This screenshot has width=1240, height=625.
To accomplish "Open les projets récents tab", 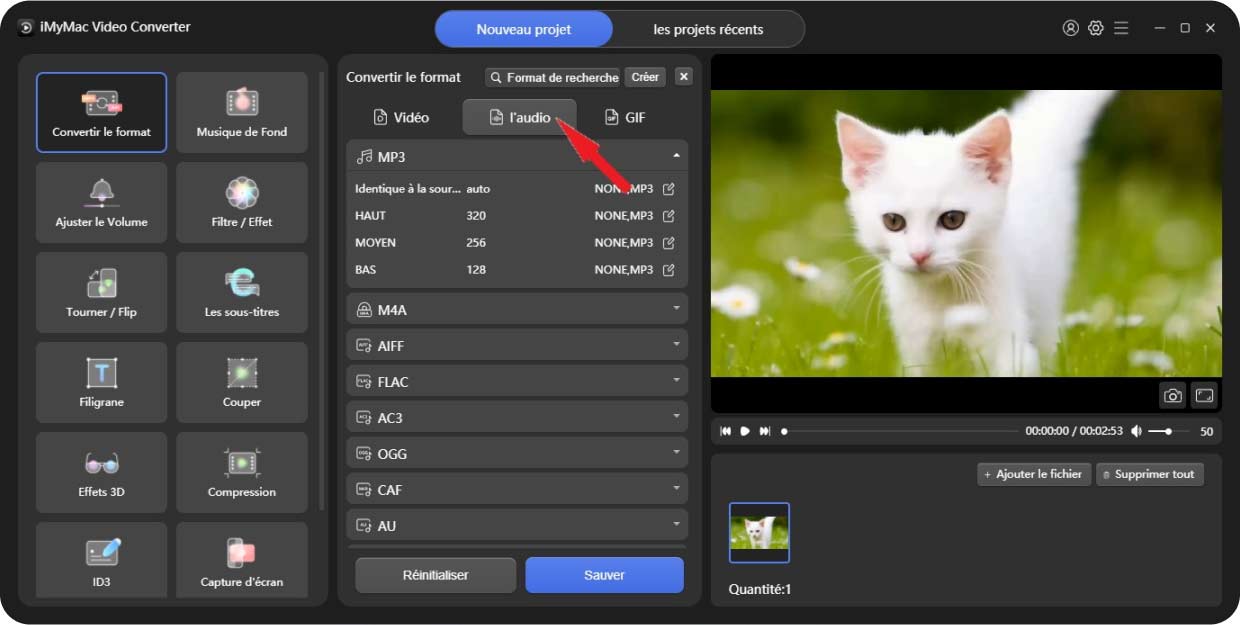I will [x=708, y=29].
